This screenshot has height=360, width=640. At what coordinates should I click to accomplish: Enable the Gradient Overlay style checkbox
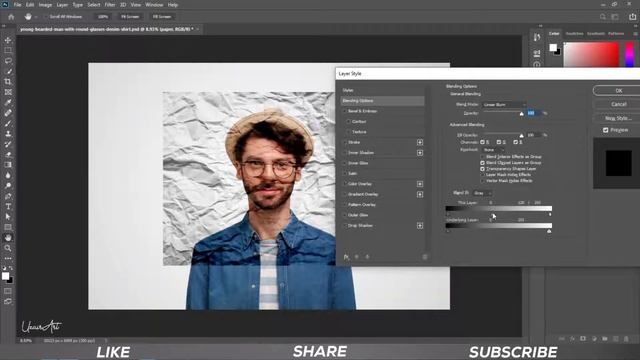[344, 194]
